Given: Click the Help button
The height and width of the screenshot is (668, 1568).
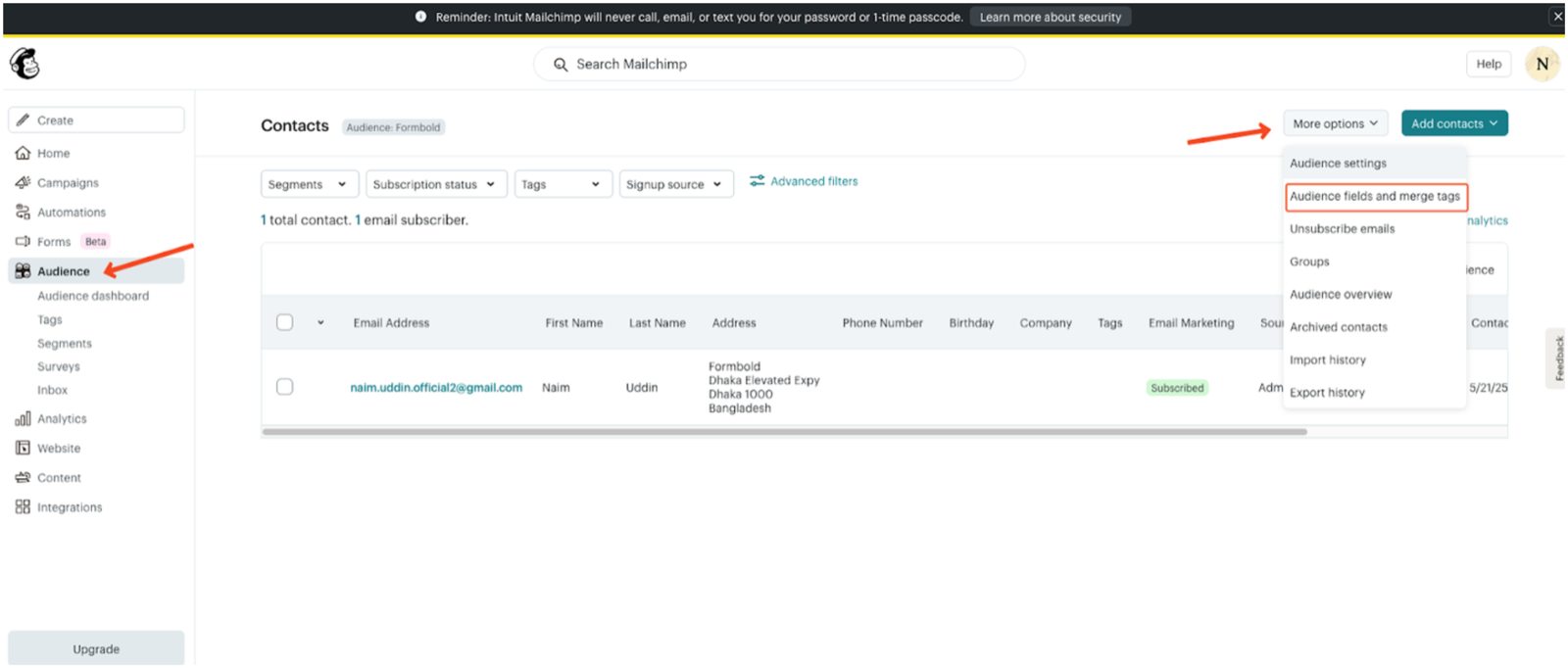Looking at the screenshot, I should (x=1489, y=64).
